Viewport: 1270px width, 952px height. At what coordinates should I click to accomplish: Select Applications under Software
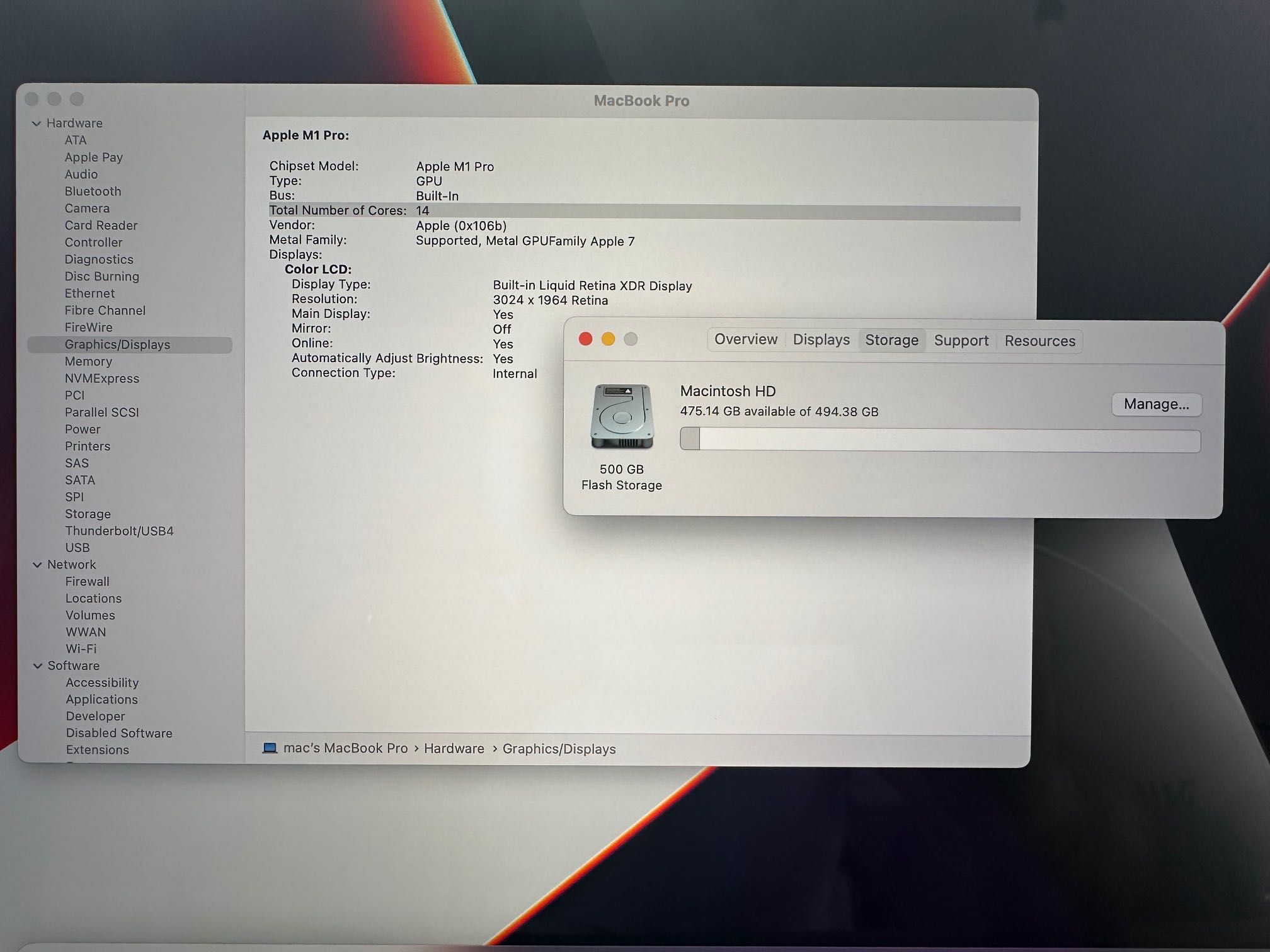coord(102,700)
